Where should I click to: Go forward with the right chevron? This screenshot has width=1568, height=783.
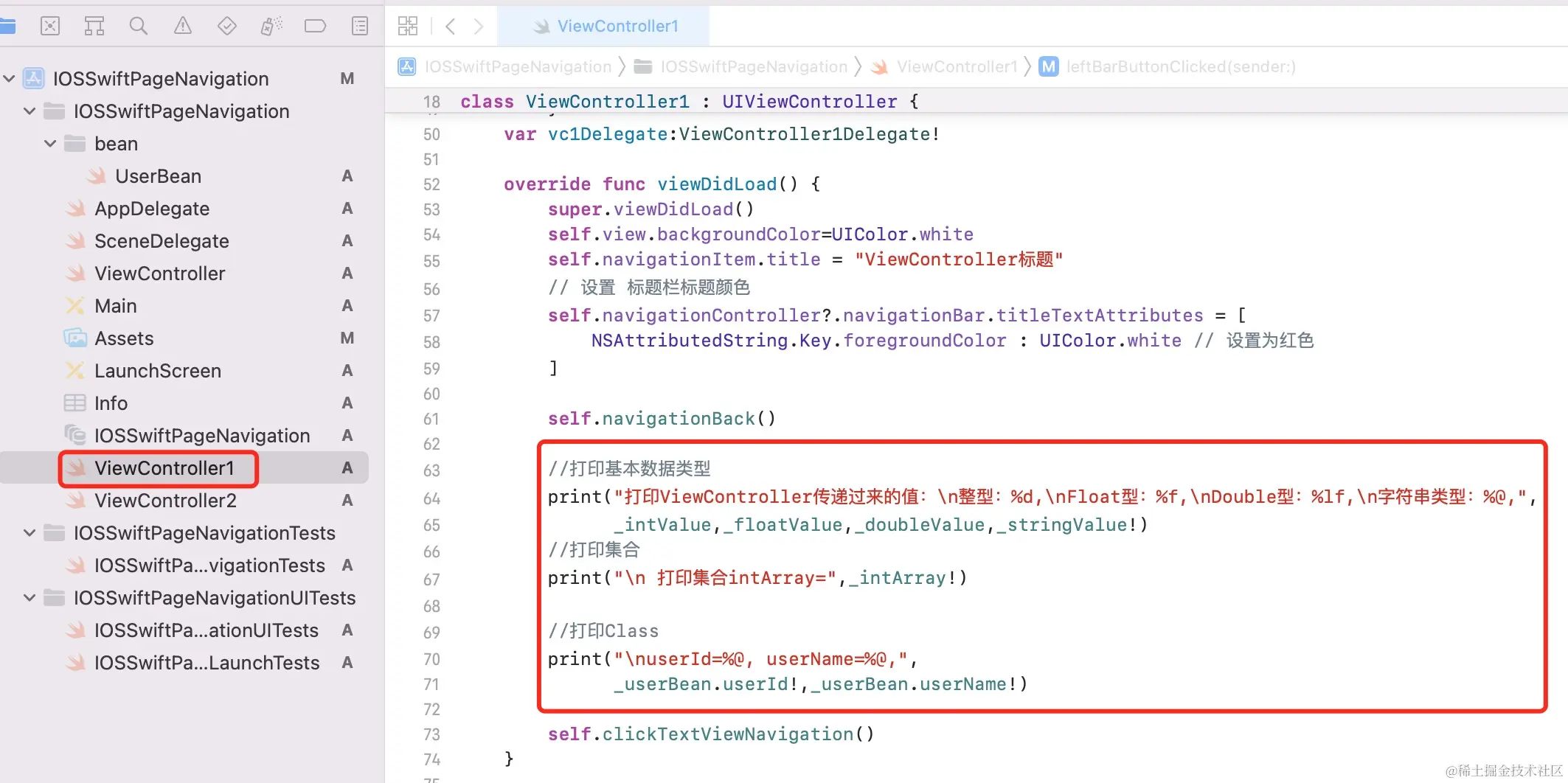[x=479, y=27]
